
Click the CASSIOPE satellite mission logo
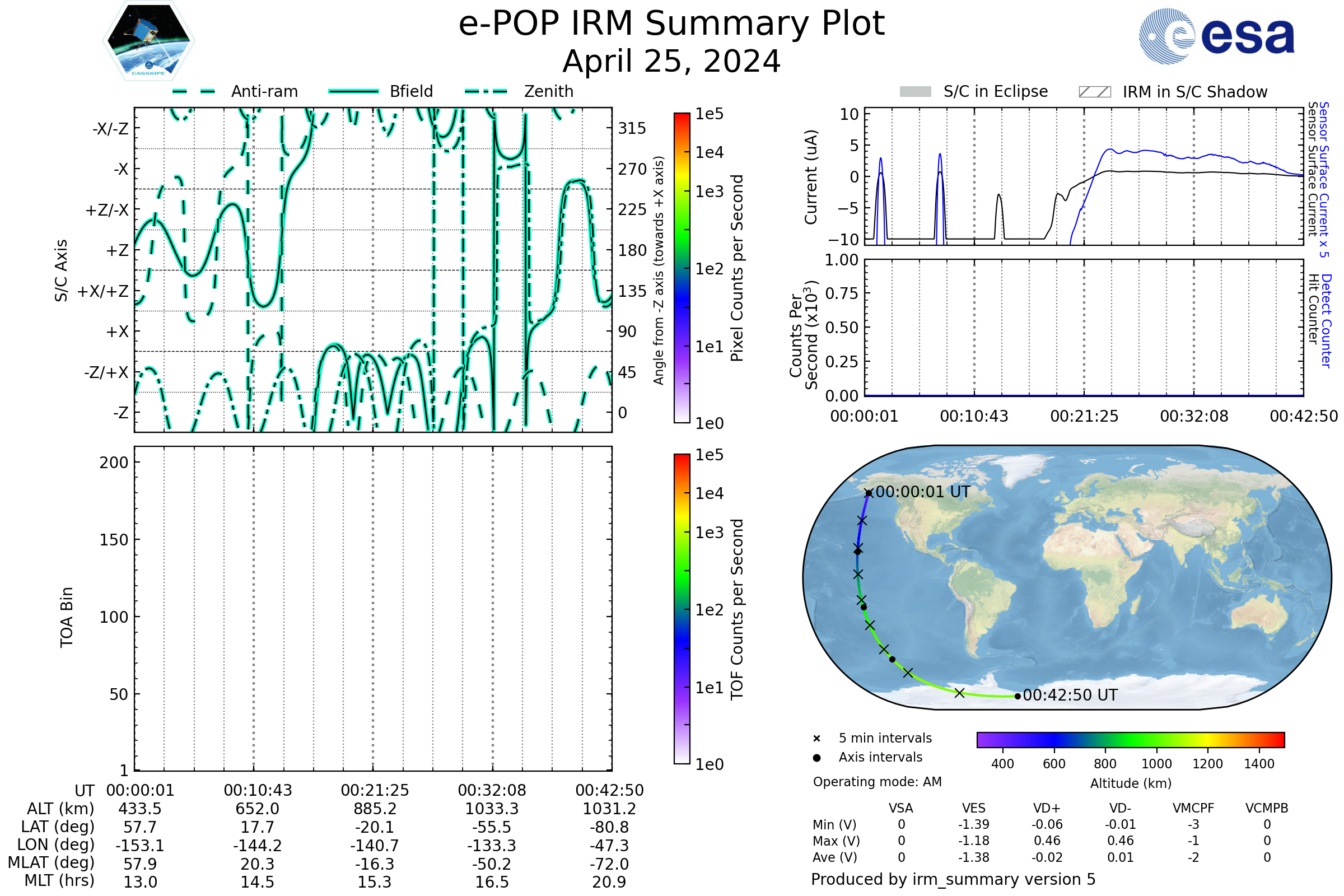(x=148, y=41)
